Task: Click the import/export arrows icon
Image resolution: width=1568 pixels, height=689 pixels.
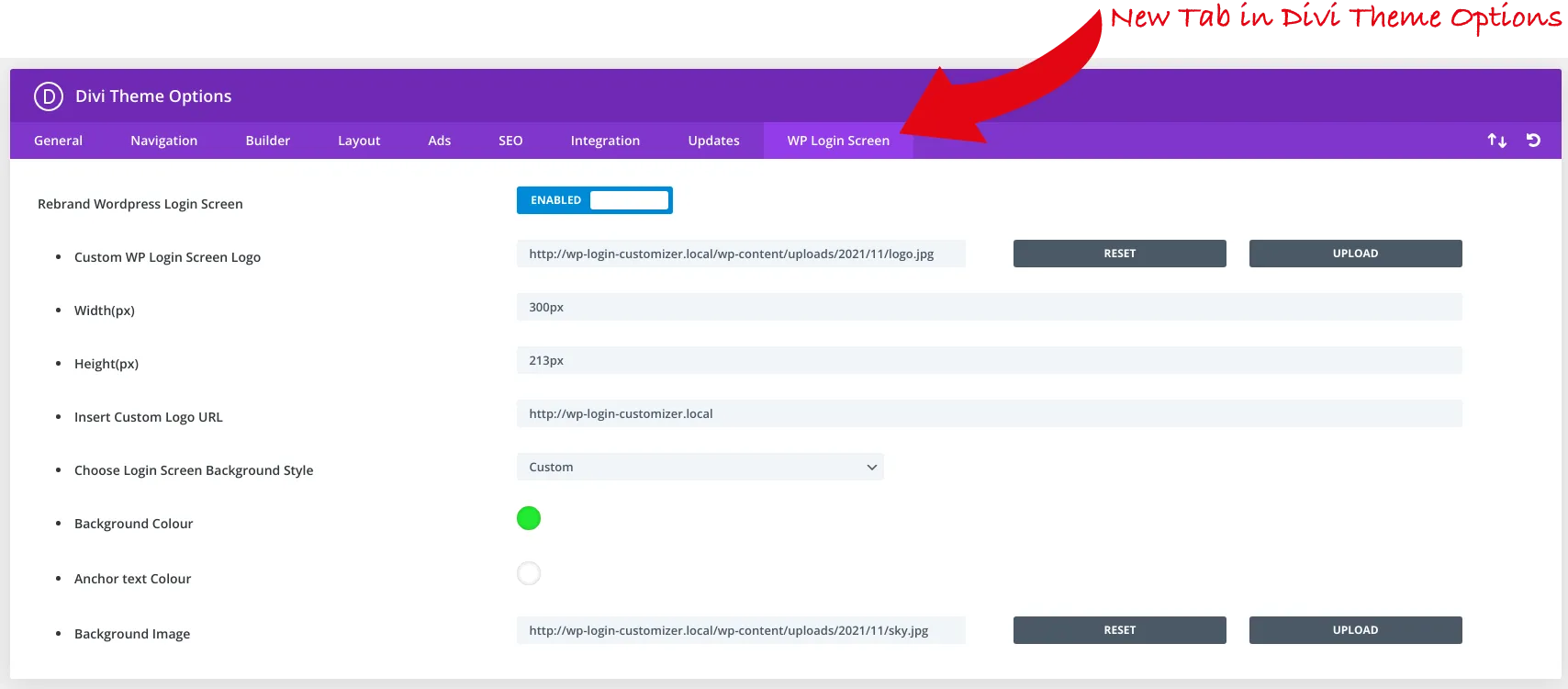Action: click(1497, 141)
